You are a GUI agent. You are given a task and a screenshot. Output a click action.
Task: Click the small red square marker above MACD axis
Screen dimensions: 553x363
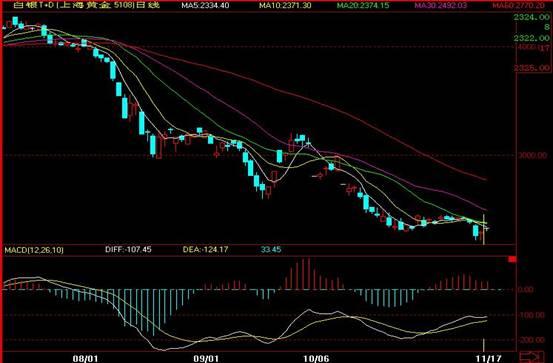pos(512,260)
